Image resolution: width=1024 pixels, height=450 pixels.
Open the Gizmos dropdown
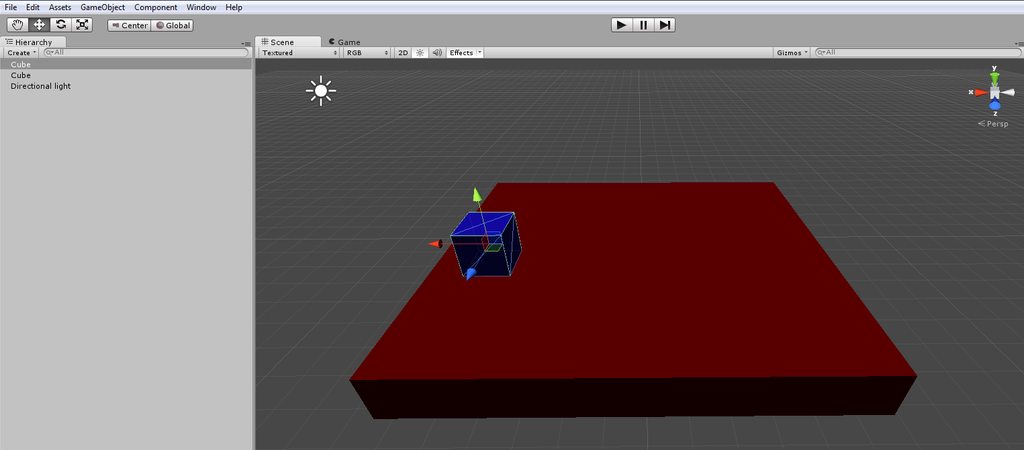click(x=792, y=52)
